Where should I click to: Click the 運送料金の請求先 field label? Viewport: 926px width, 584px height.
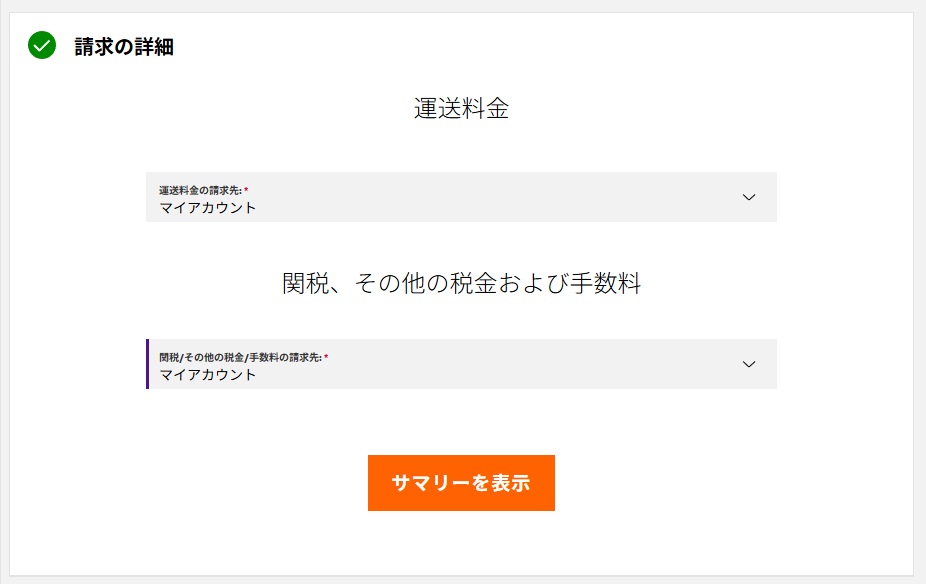point(200,190)
